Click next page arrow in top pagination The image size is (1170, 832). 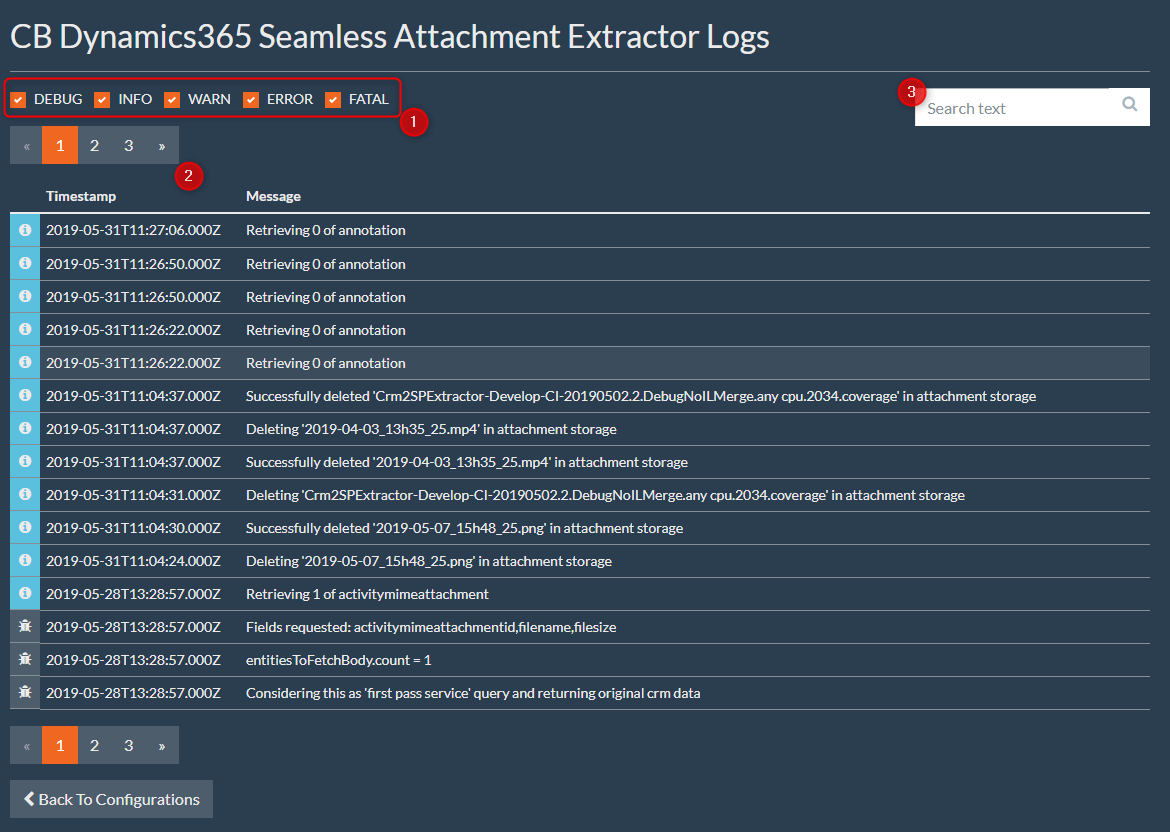(x=162, y=146)
